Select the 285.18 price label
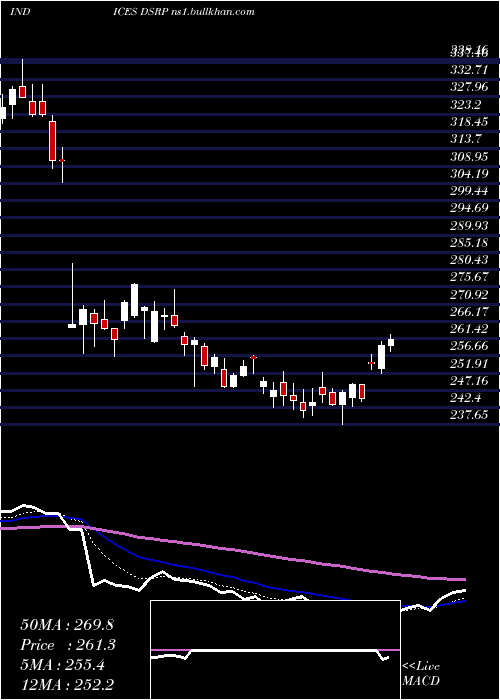The width and height of the screenshot is (500, 700). (470, 243)
